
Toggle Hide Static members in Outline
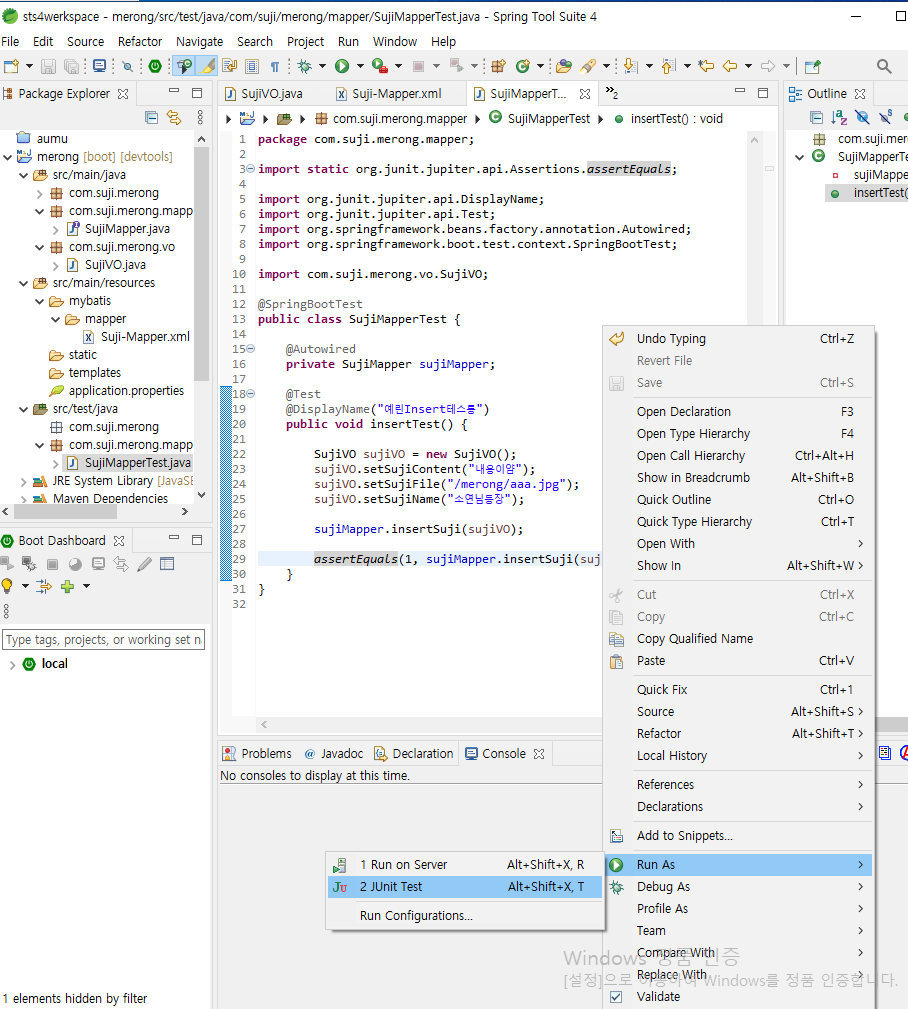click(885, 117)
